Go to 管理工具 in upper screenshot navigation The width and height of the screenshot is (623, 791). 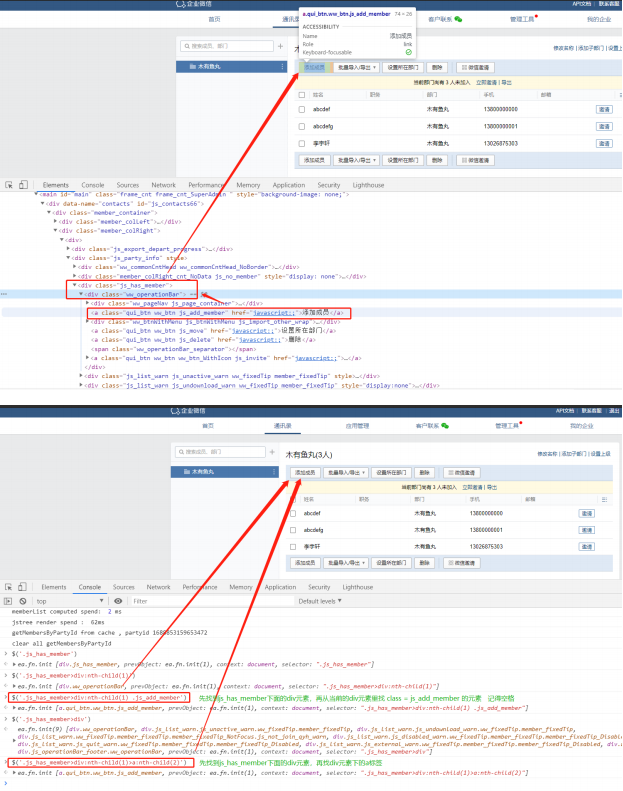tap(522, 19)
